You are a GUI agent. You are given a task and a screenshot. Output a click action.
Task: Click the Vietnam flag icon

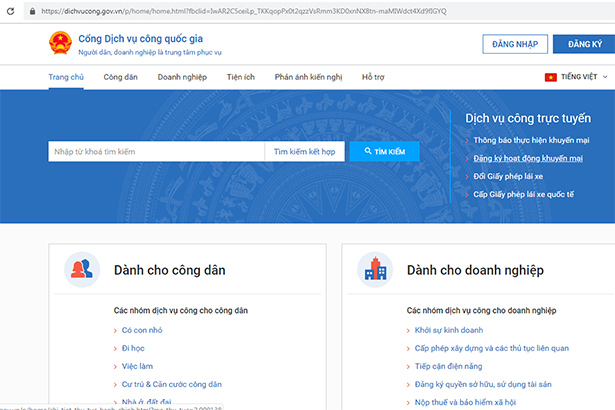point(550,77)
